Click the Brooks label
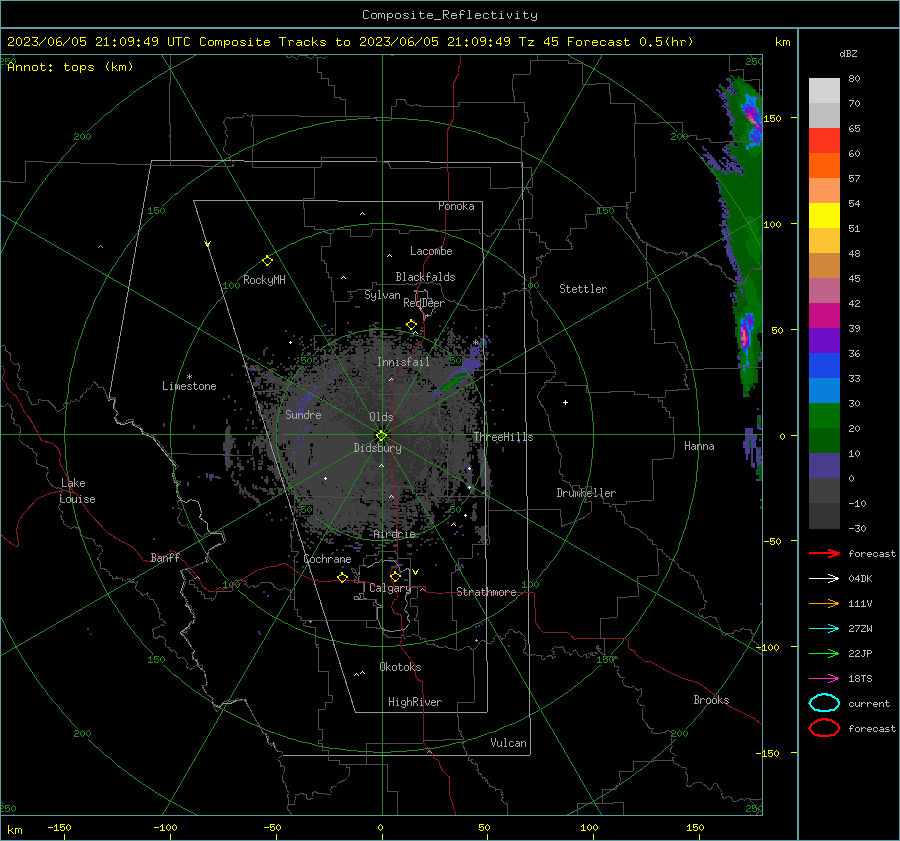 711,700
